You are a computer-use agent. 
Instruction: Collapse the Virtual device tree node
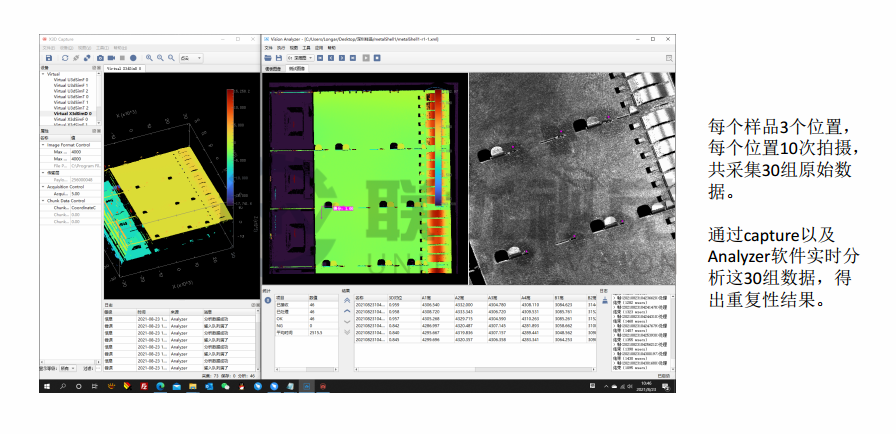pos(43,74)
